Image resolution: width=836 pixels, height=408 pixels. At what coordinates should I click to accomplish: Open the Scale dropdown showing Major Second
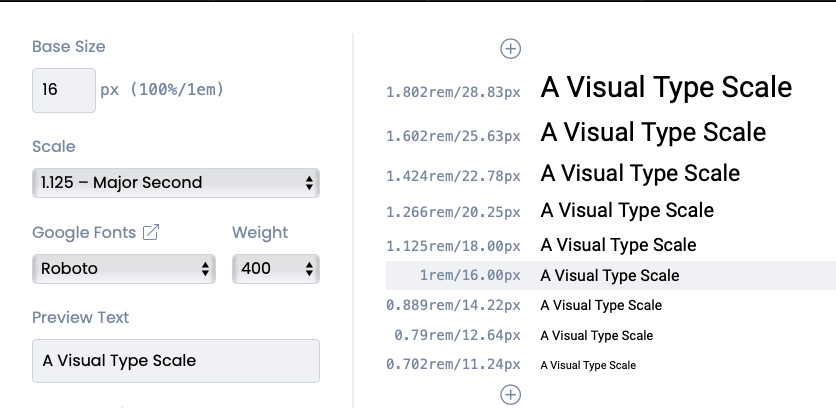click(176, 183)
